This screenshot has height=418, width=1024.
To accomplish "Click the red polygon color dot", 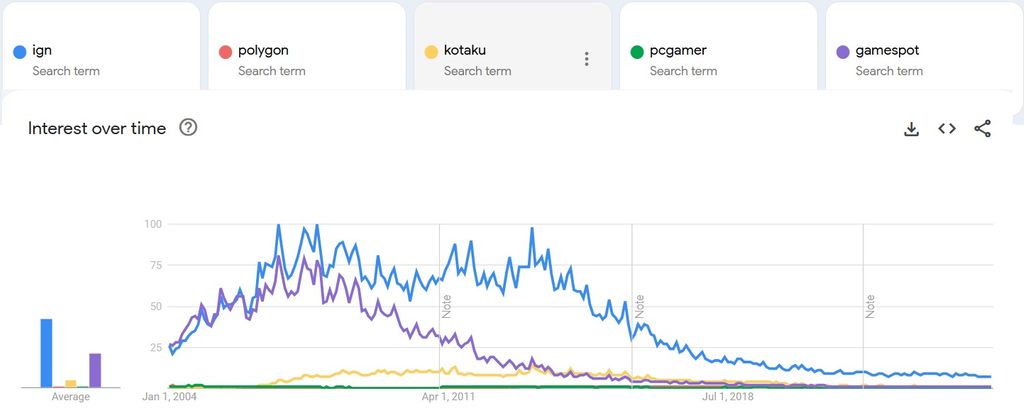I will [225, 51].
